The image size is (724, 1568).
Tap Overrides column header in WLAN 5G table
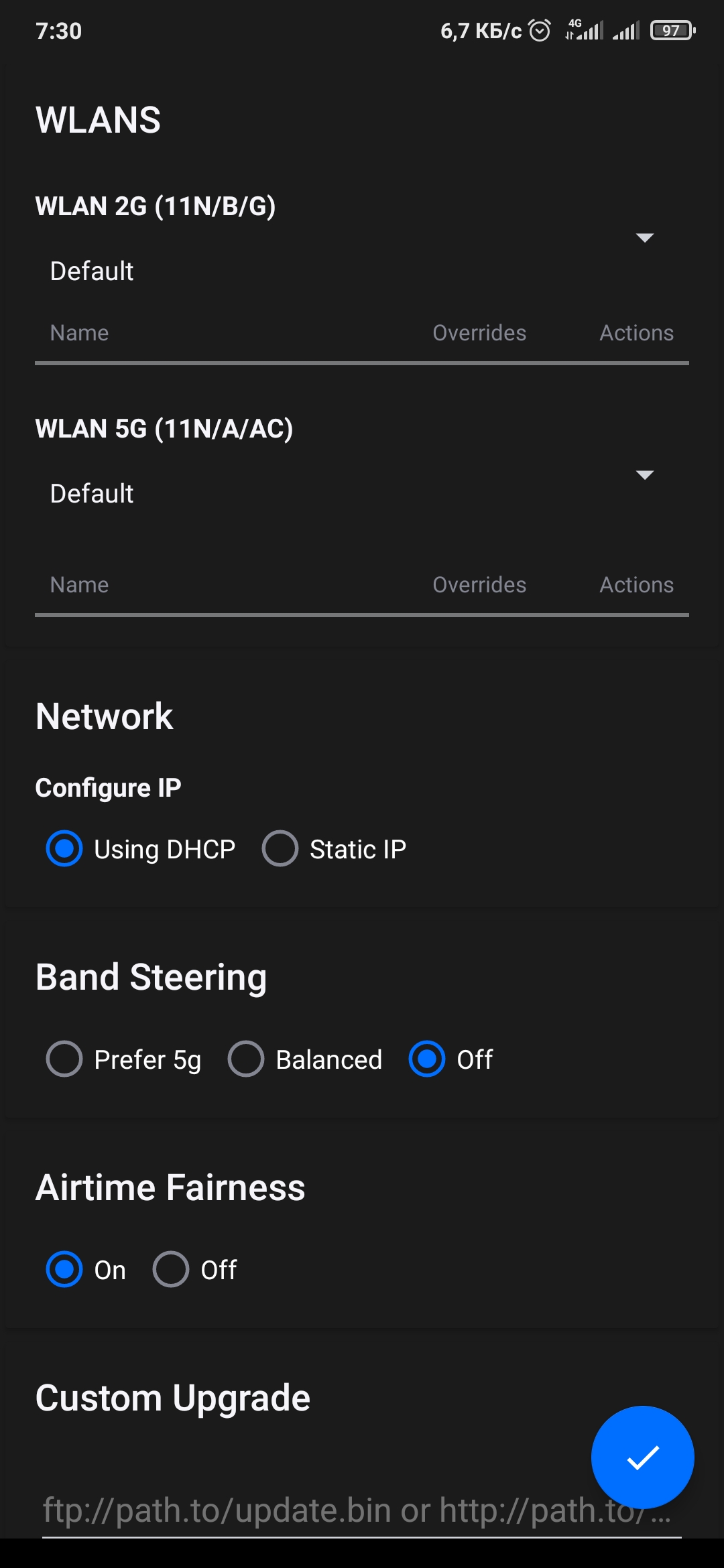pyautogui.click(x=479, y=585)
